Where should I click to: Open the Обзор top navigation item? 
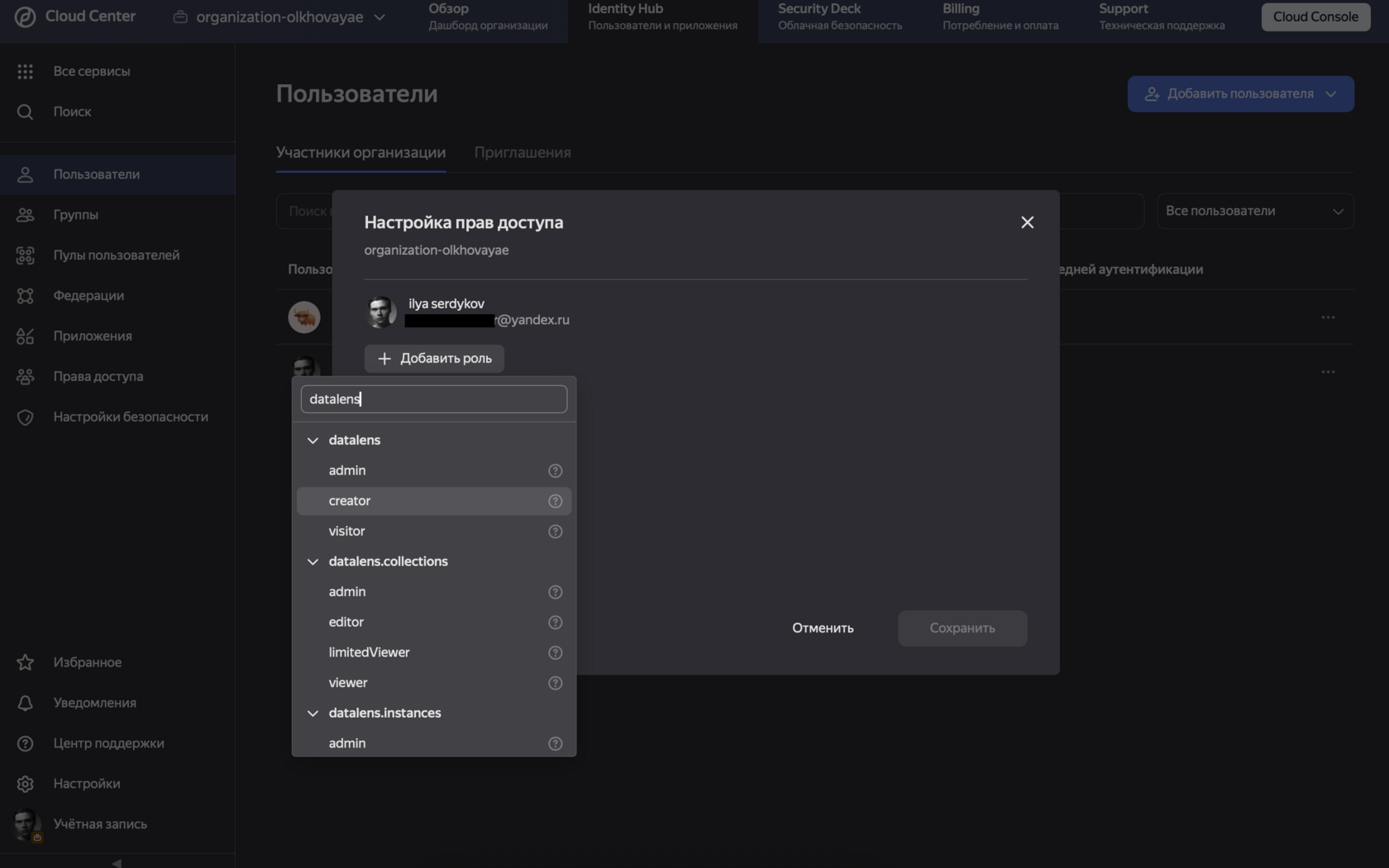pyautogui.click(x=488, y=17)
